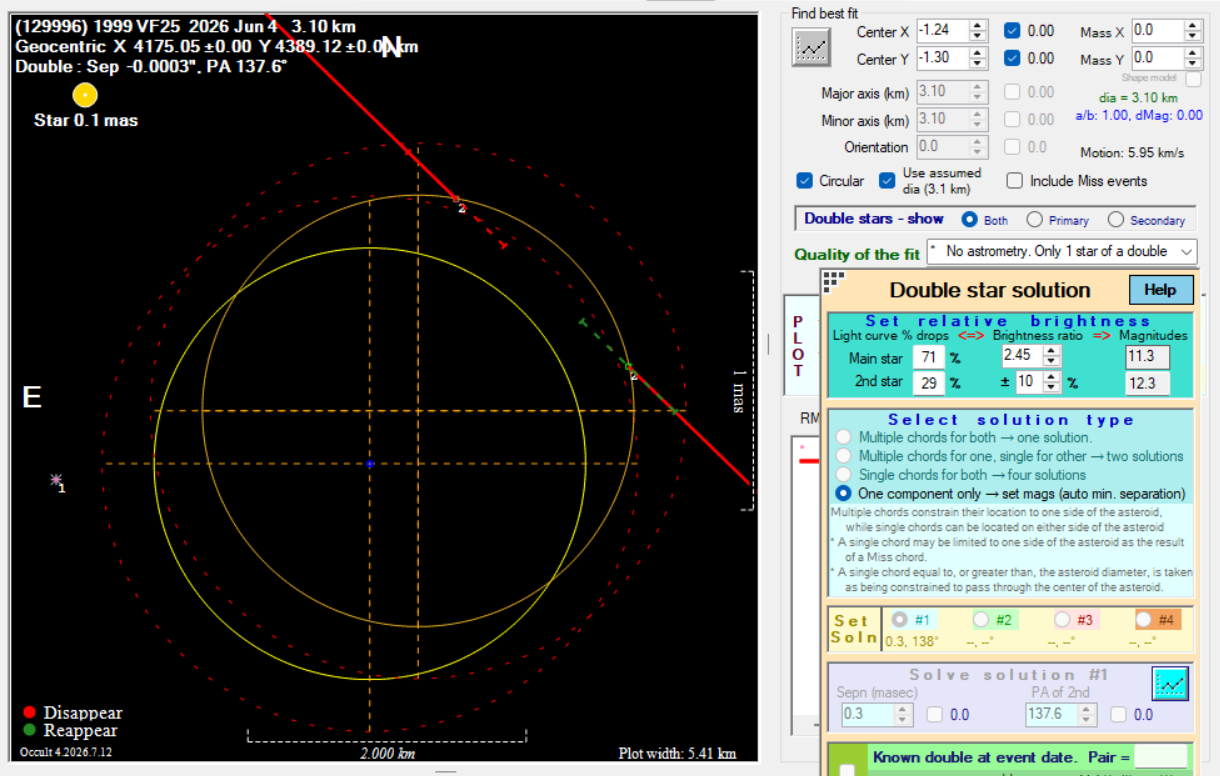Select Secondary for double stars show

click(1114, 220)
